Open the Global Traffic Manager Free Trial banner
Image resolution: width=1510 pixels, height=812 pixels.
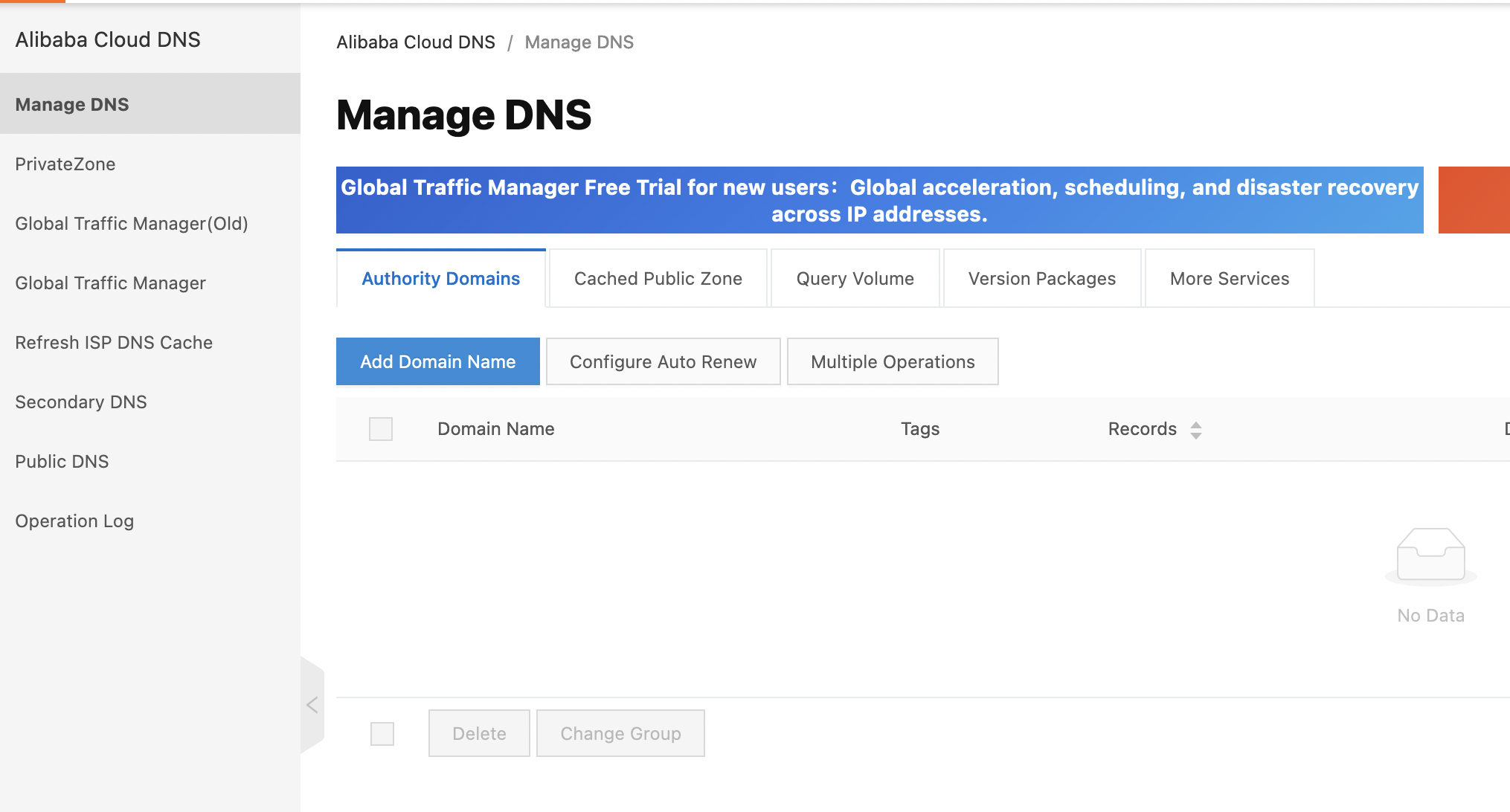[x=880, y=200]
